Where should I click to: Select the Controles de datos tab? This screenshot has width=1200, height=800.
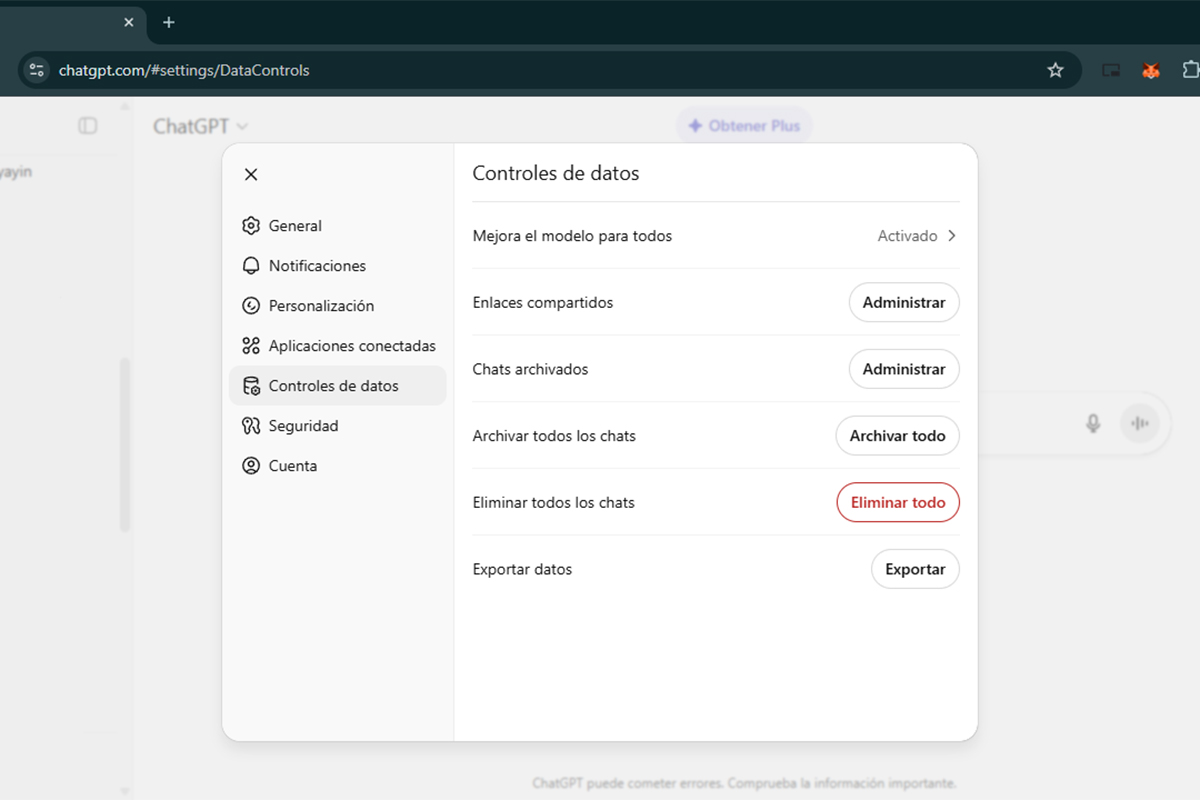point(337,386)
